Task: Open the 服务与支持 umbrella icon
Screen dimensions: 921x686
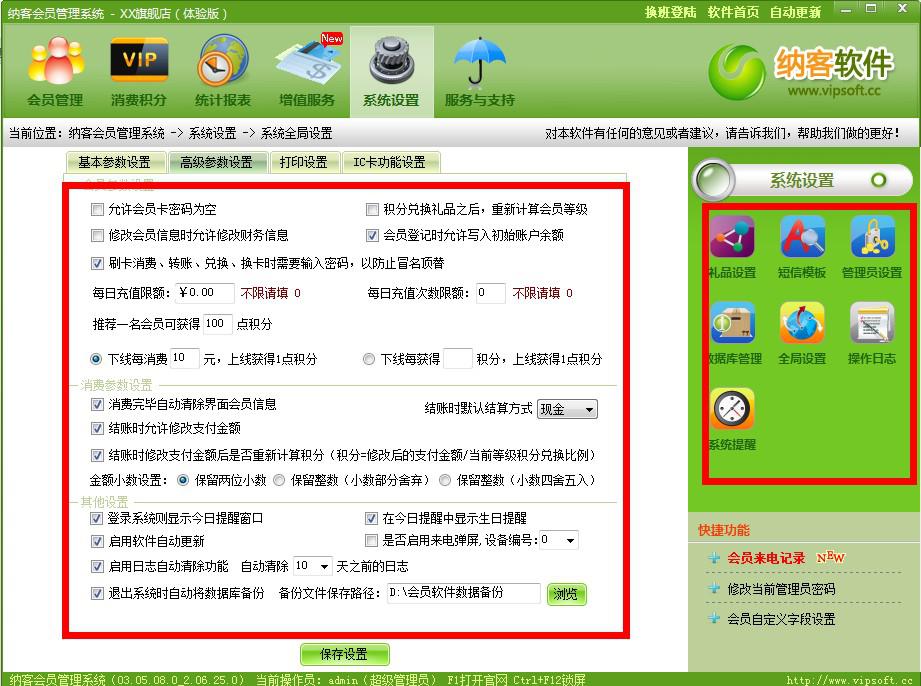Action: pos(479,70)
